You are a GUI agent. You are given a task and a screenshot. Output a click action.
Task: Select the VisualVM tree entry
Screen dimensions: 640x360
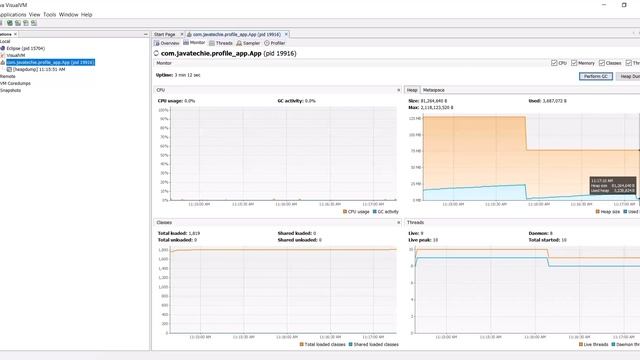[16, 55]
